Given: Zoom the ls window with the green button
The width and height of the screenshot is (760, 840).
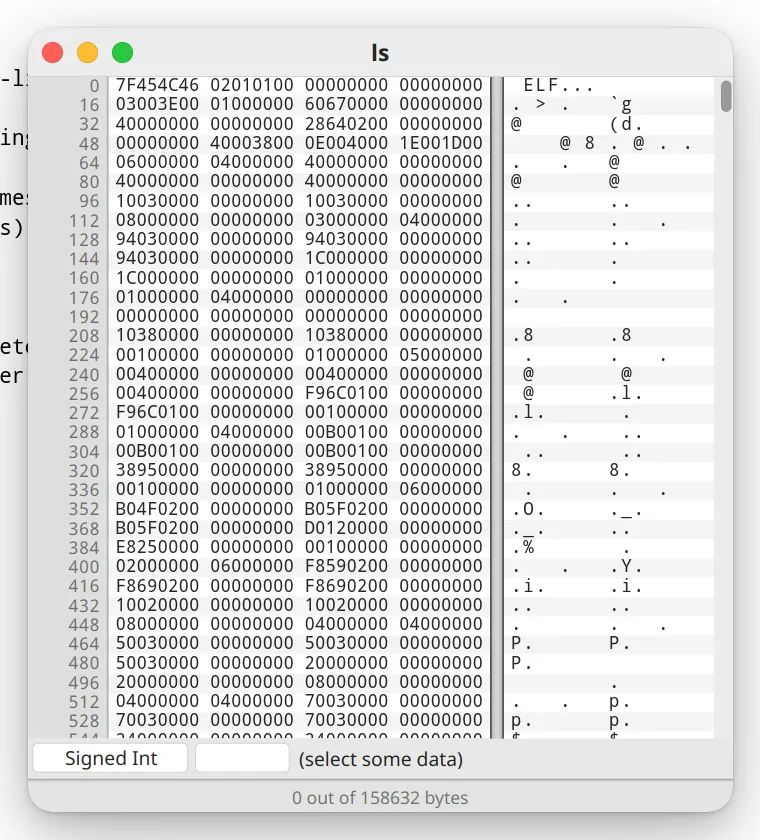Looking at the screenshot, I should point(122,52).
